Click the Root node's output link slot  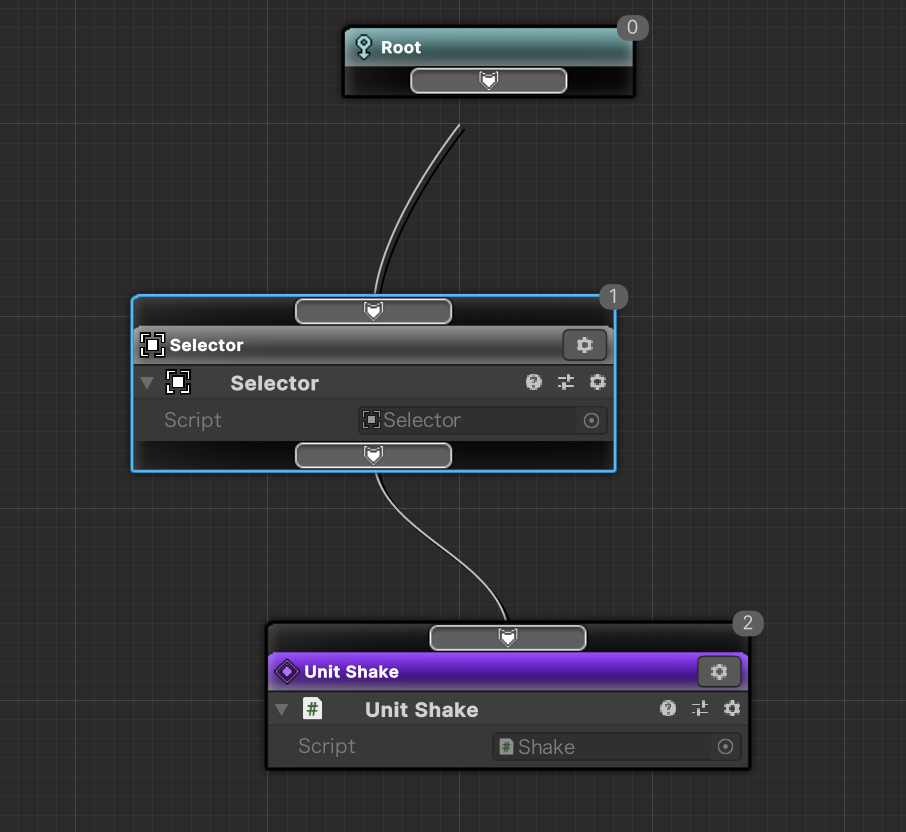(x=488, y=80)
